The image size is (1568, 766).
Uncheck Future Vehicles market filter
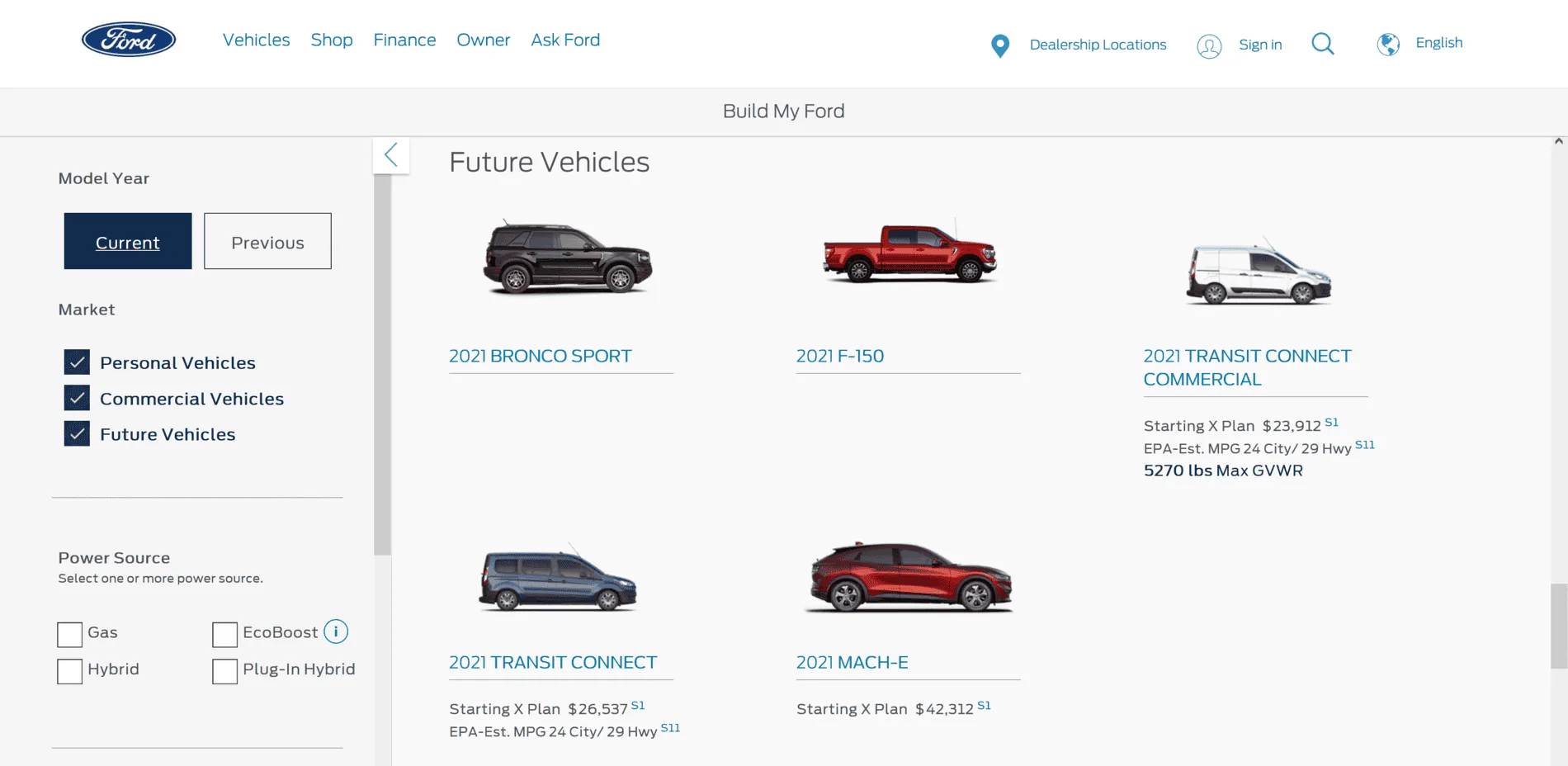tap(77, 433)
